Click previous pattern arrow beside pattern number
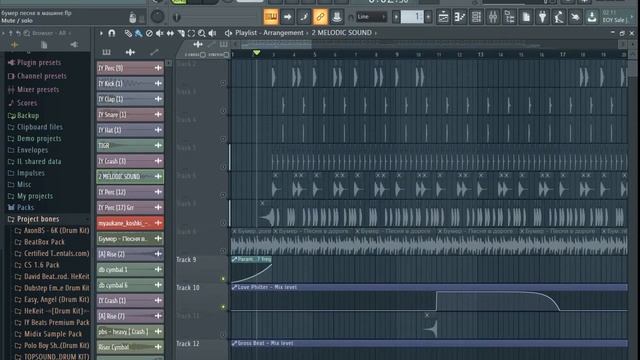Image resolution: width=640 pixels, height=360 pixels. pos(396,17)
